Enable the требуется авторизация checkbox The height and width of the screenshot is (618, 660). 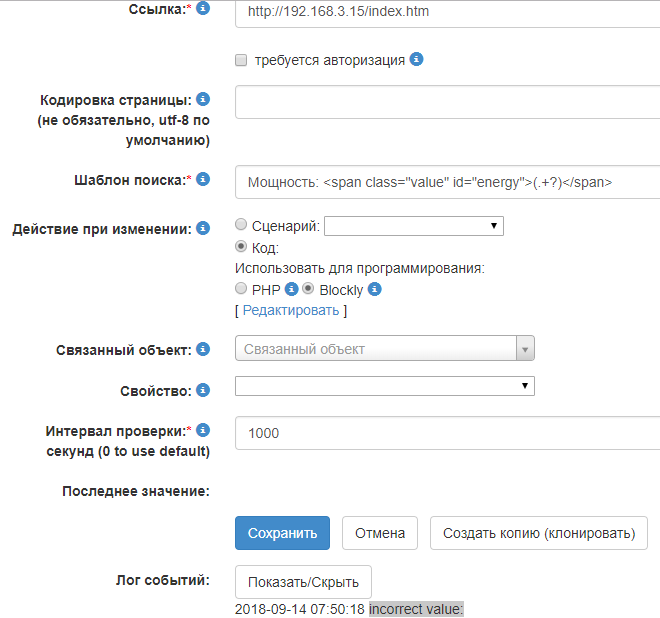[241, 60]
